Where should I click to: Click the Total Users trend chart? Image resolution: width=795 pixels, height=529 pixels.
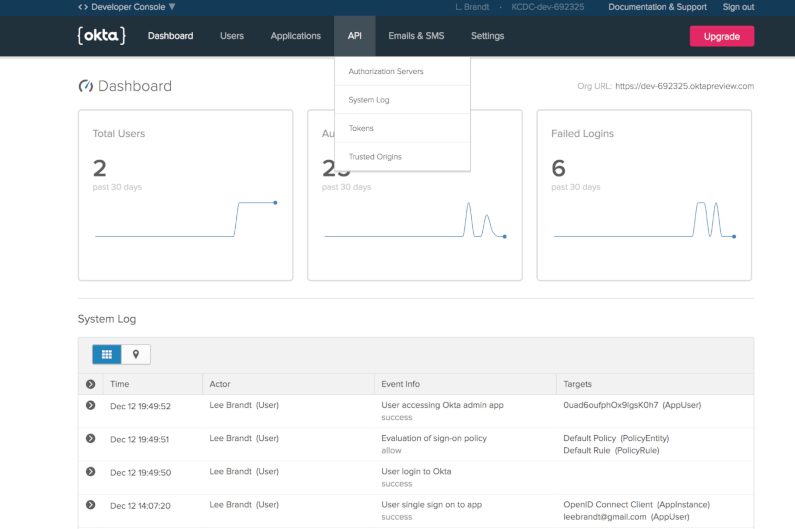coord(186,219)
